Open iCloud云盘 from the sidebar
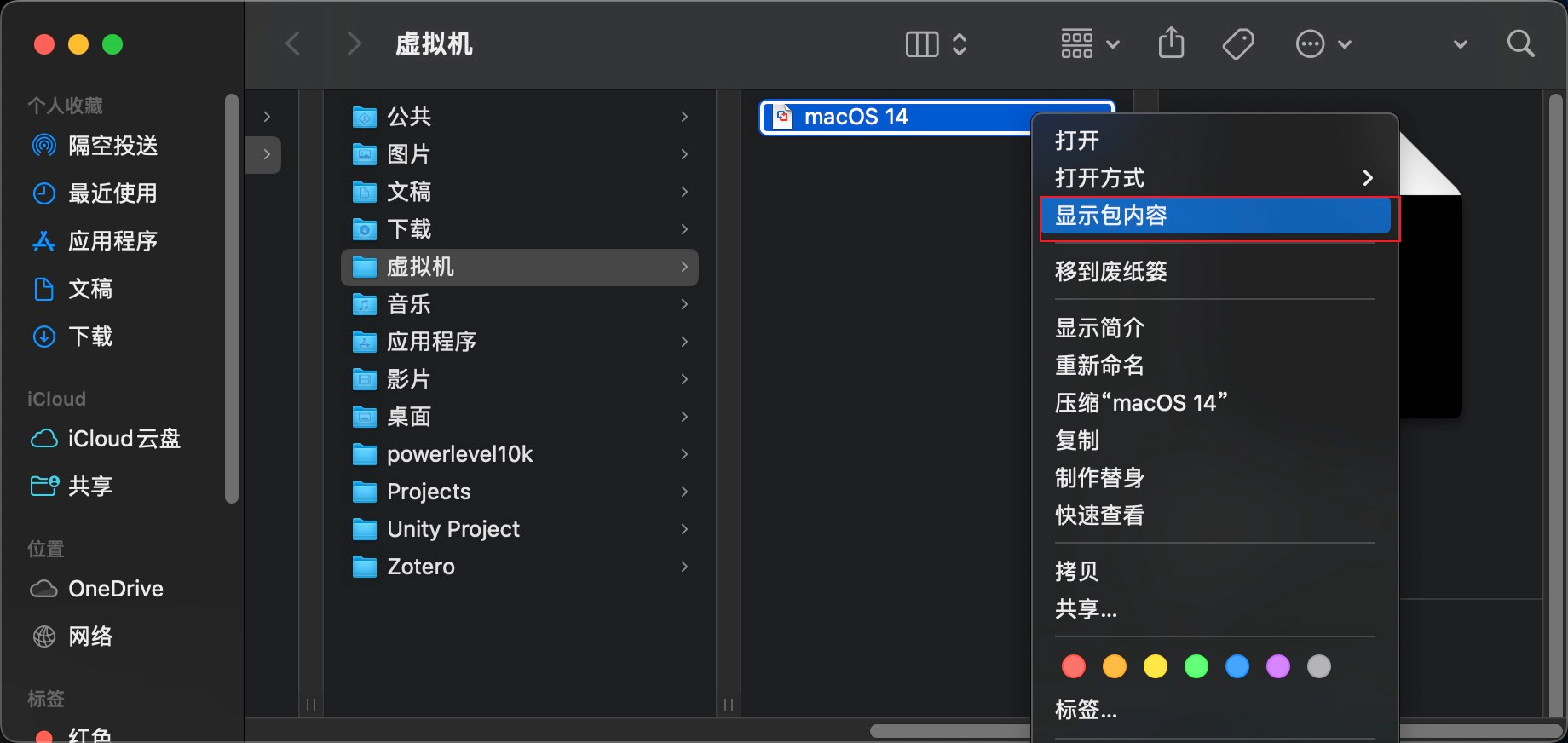Image resolution: width=1568 pixels, height=743 pixels. tap(124, 439)
